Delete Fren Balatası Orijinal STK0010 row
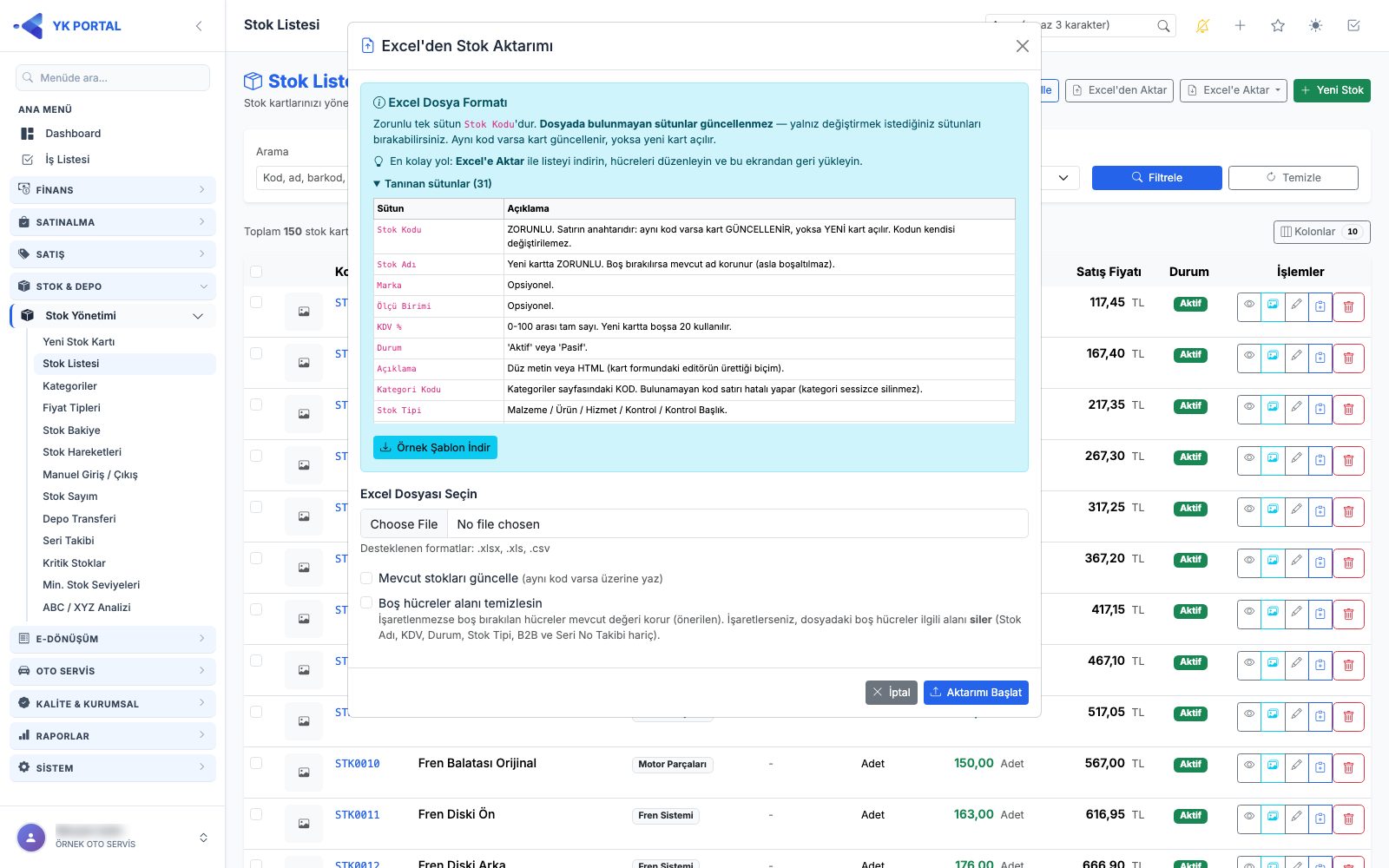1389x868 pixels. tap(1348, 767)
